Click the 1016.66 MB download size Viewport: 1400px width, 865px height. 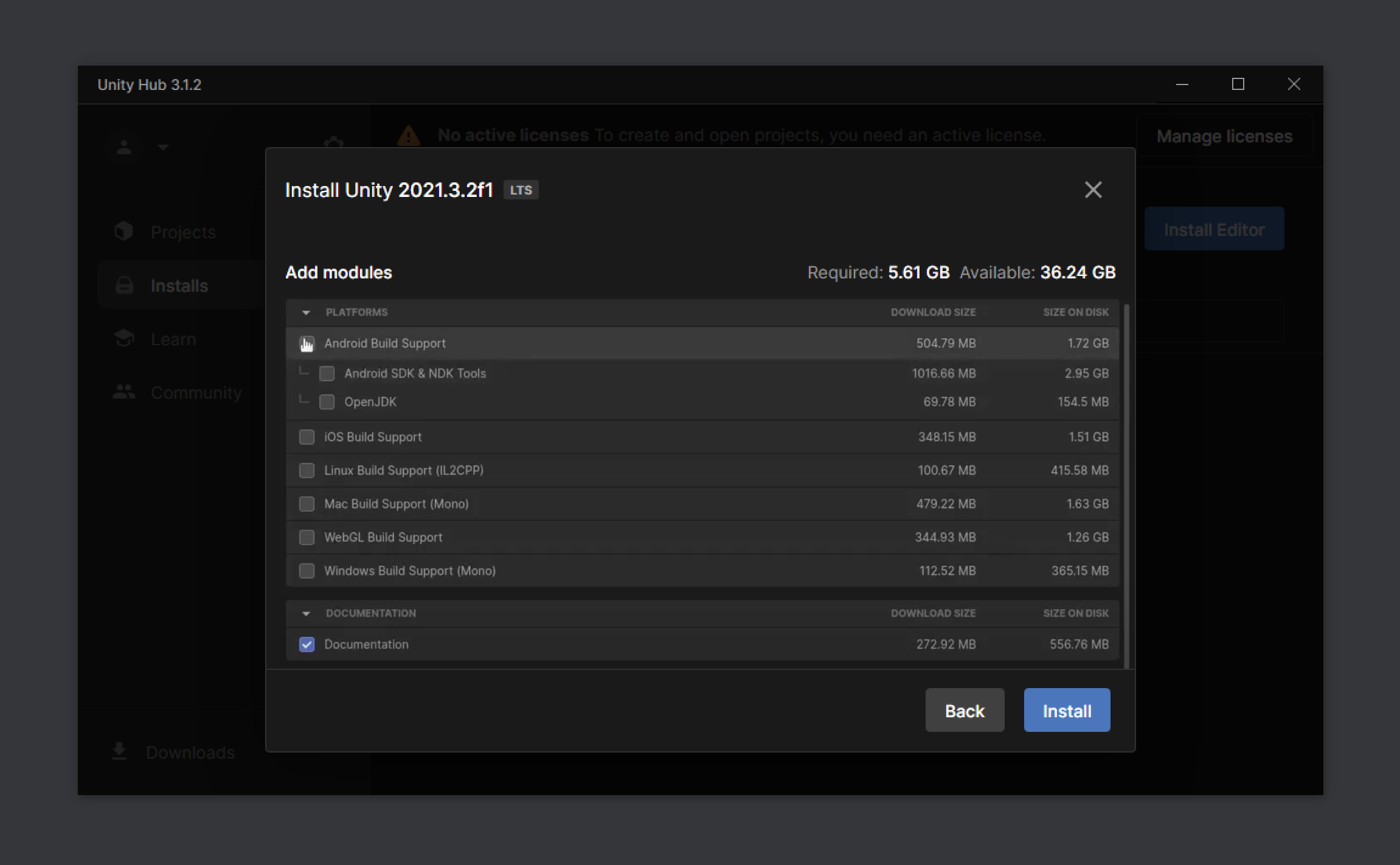click(x=944, y=373)
